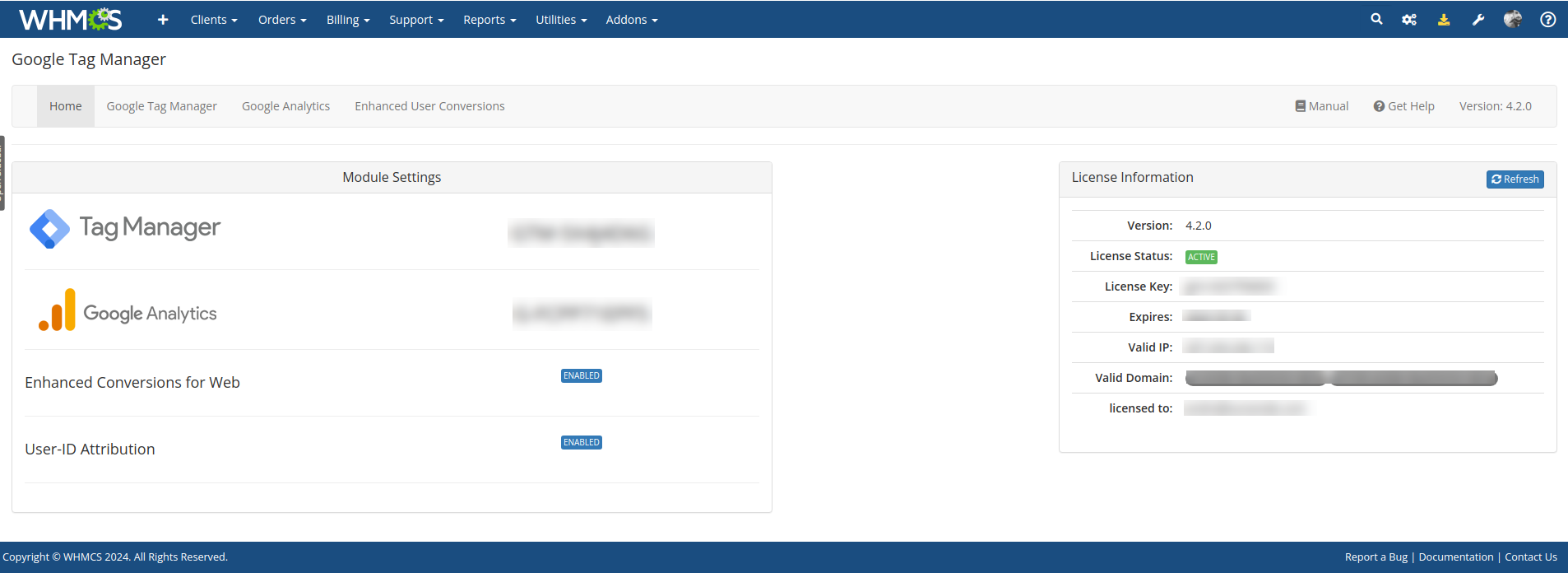The height and width of the screenshot is (573, 1568).
Task: Click the yellow download update icon
Action: click(x=1444, y=19)
